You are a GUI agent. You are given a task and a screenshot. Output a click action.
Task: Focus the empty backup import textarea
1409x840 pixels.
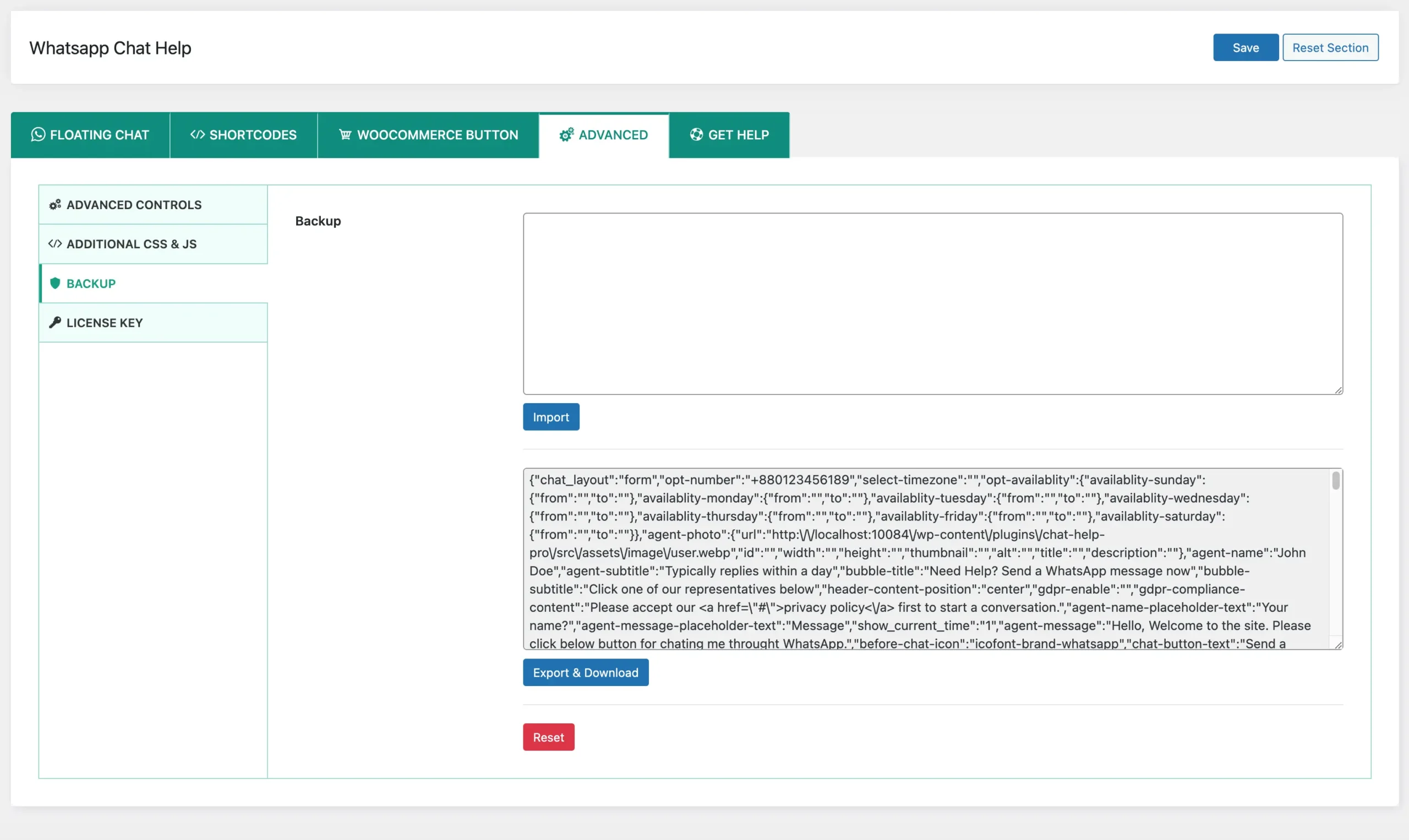[x=933, y=304]
